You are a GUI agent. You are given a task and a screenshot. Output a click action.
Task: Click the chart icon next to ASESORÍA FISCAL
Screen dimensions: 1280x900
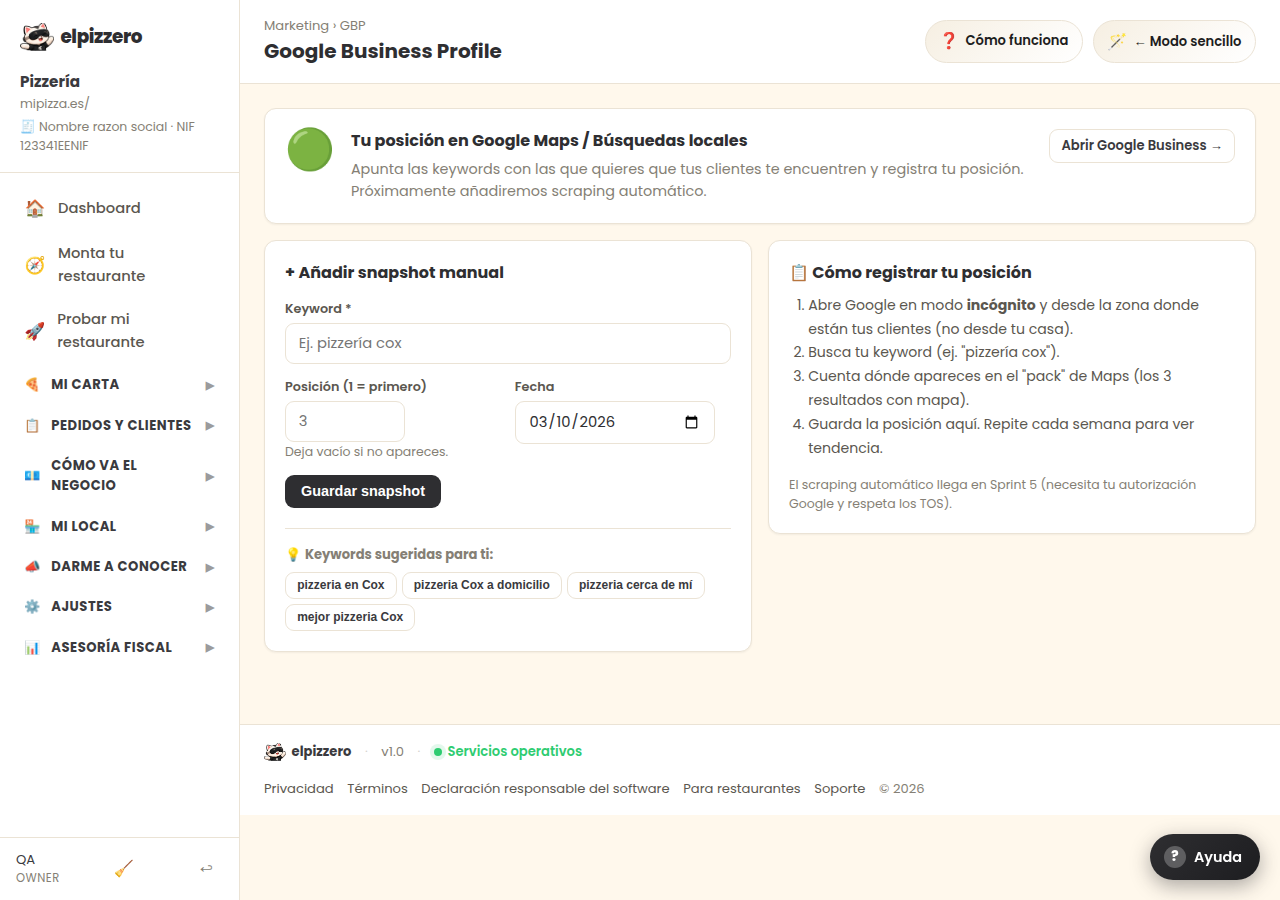(32, 647)
